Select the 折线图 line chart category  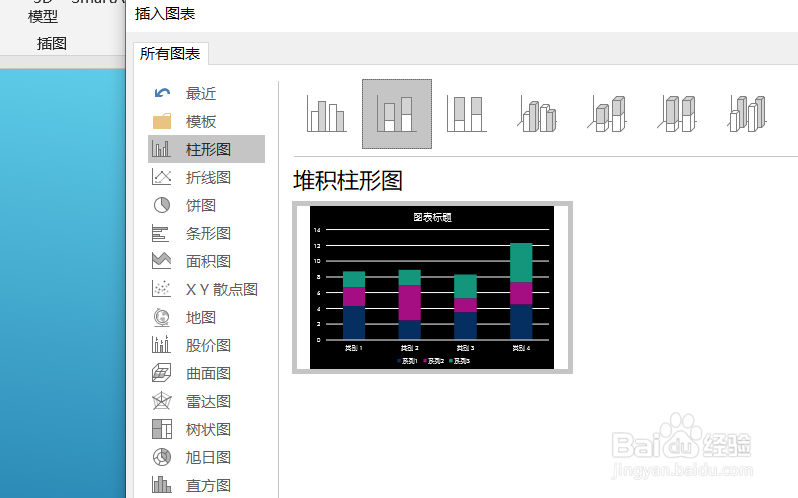(207, 177)
